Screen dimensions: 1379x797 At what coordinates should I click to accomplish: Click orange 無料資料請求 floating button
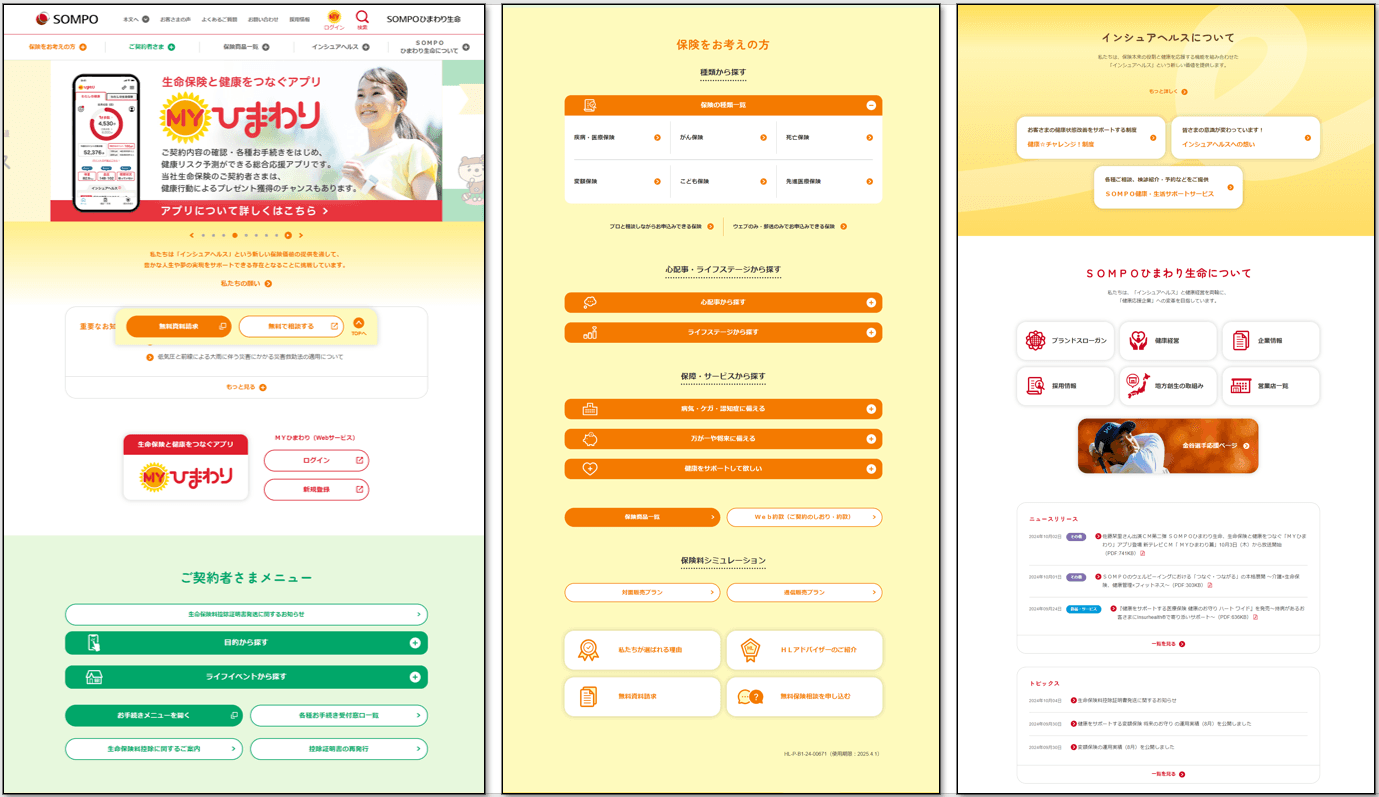178,326
